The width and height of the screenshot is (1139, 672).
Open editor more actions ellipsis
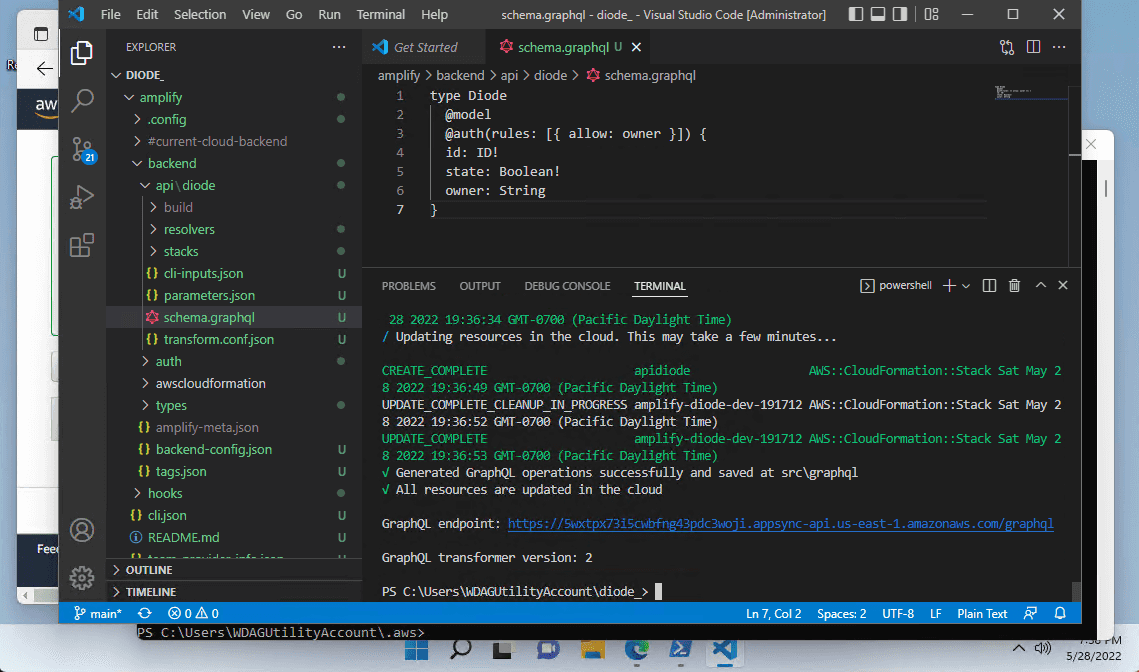pyautogui.click(x=1059, y=47)
